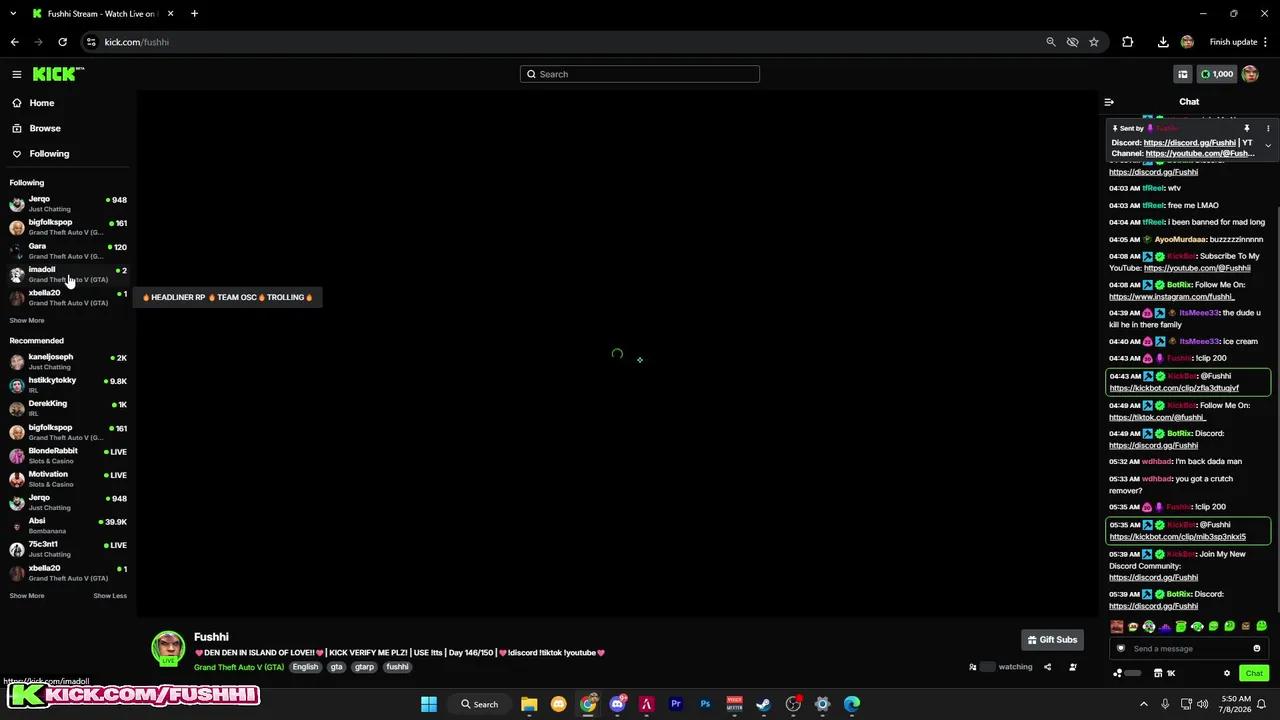
Task: Open the emoji picker in chat input
Action: pyautogui.click(x=1257, y=648)
